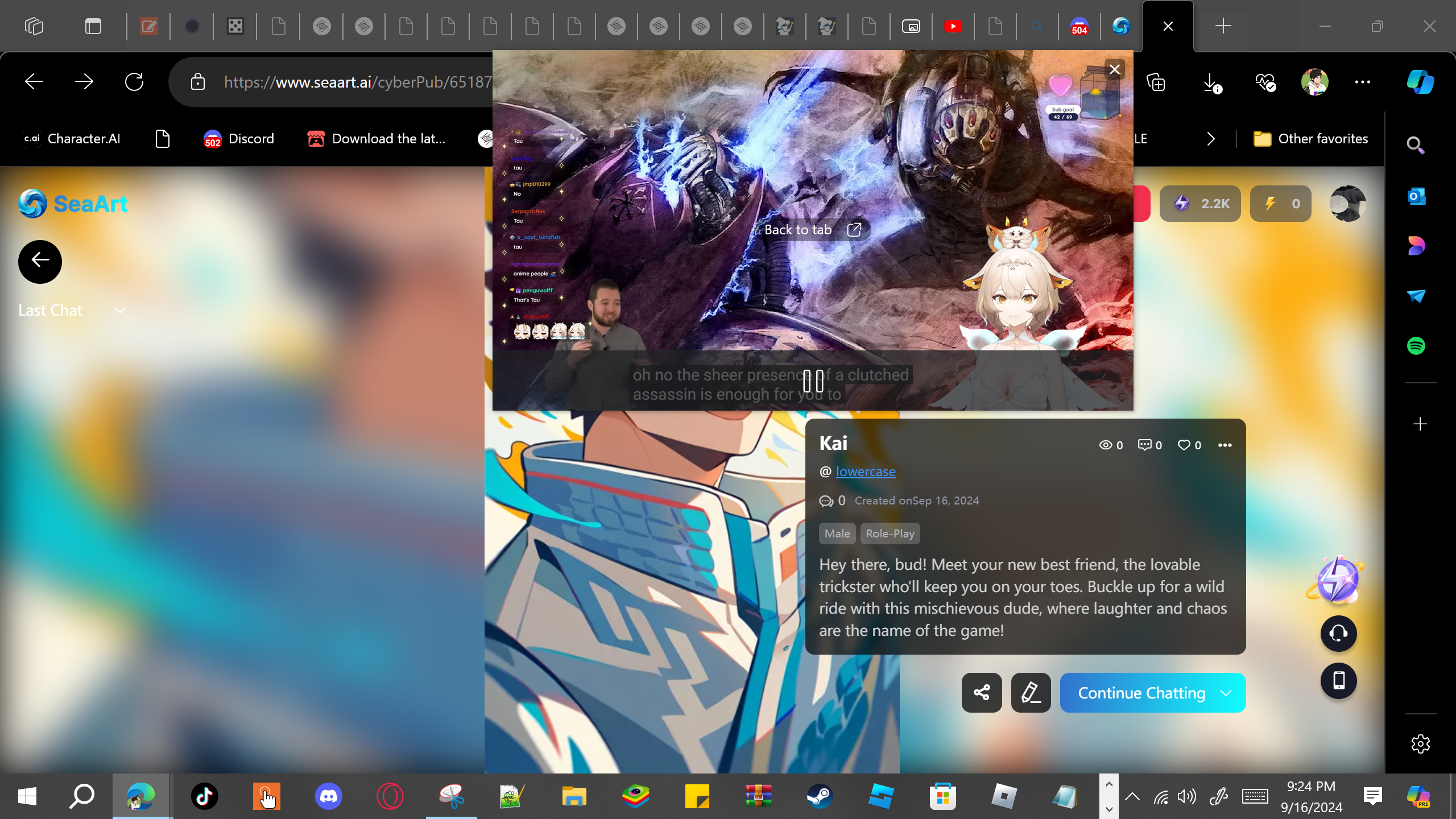Open the Edge profile avatar
Image resolution: width=1456 pixels, height=819 pixels.
1315,82
